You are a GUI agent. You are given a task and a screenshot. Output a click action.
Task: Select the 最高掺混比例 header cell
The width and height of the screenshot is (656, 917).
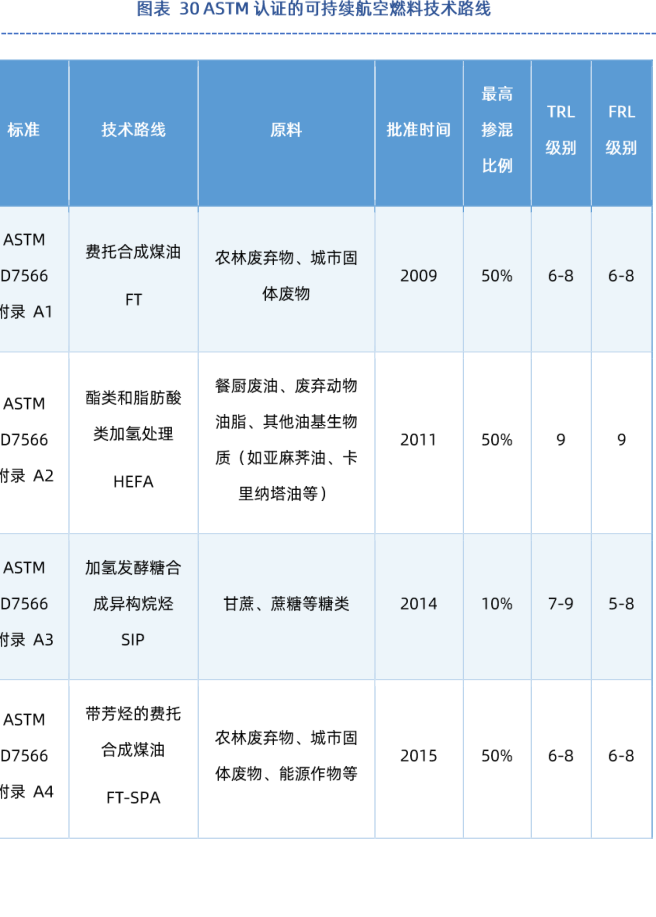[497, 130]
